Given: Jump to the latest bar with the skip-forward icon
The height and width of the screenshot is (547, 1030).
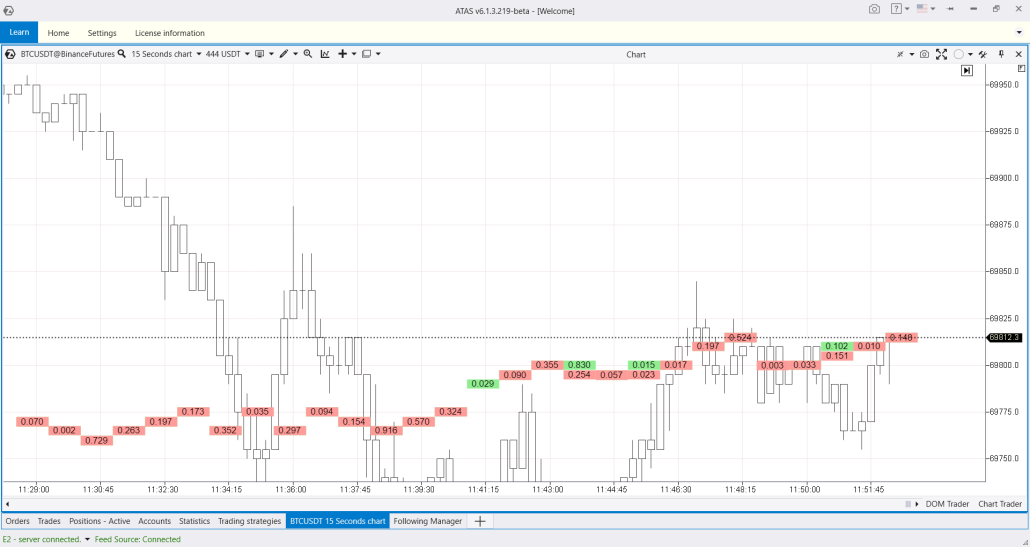Looking at the screenshot, I should [967, 70].
